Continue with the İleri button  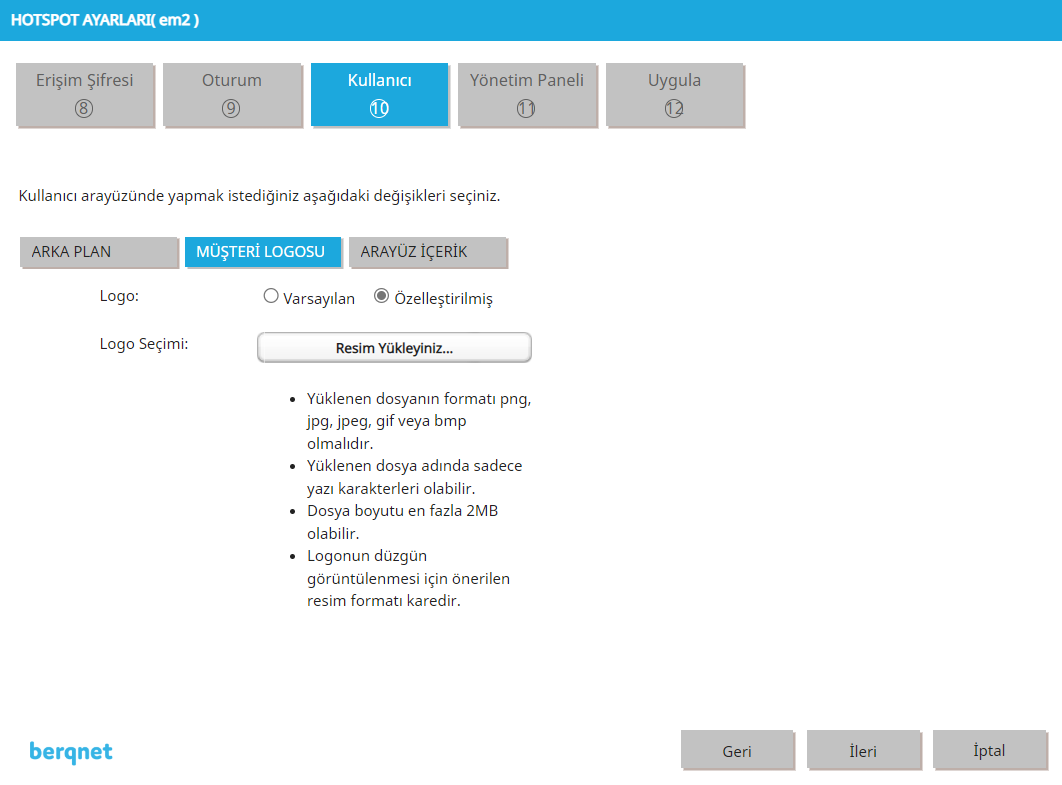[x=863, y=750]
